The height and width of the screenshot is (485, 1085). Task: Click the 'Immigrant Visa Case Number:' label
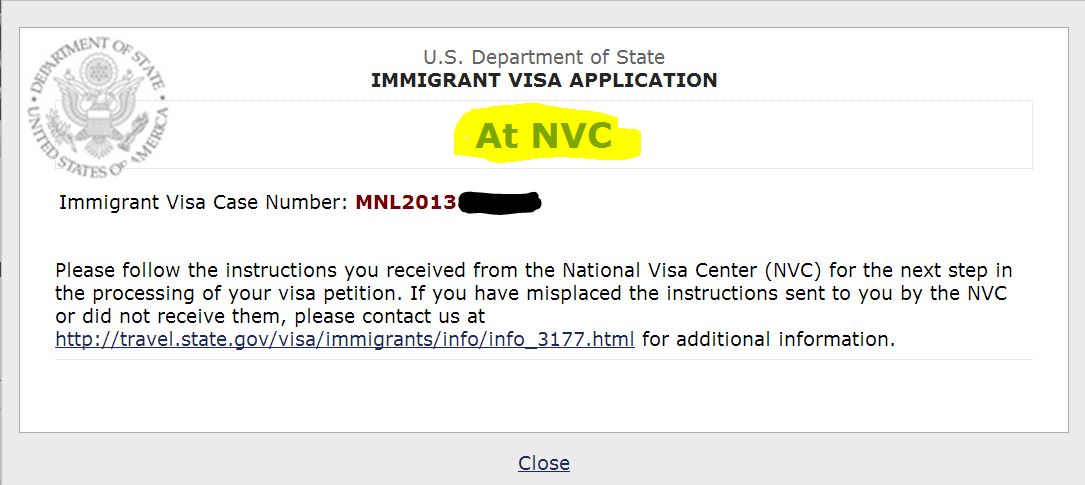point(204,203)
